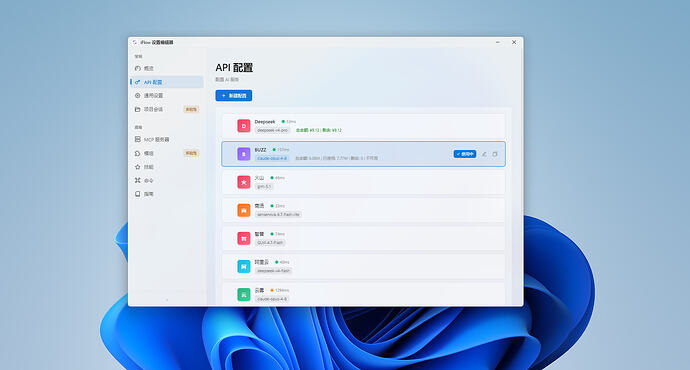This screenshot has height=370, width=690.
Task: Open the book-icon guide sidebar item
Action: [167, 194]
